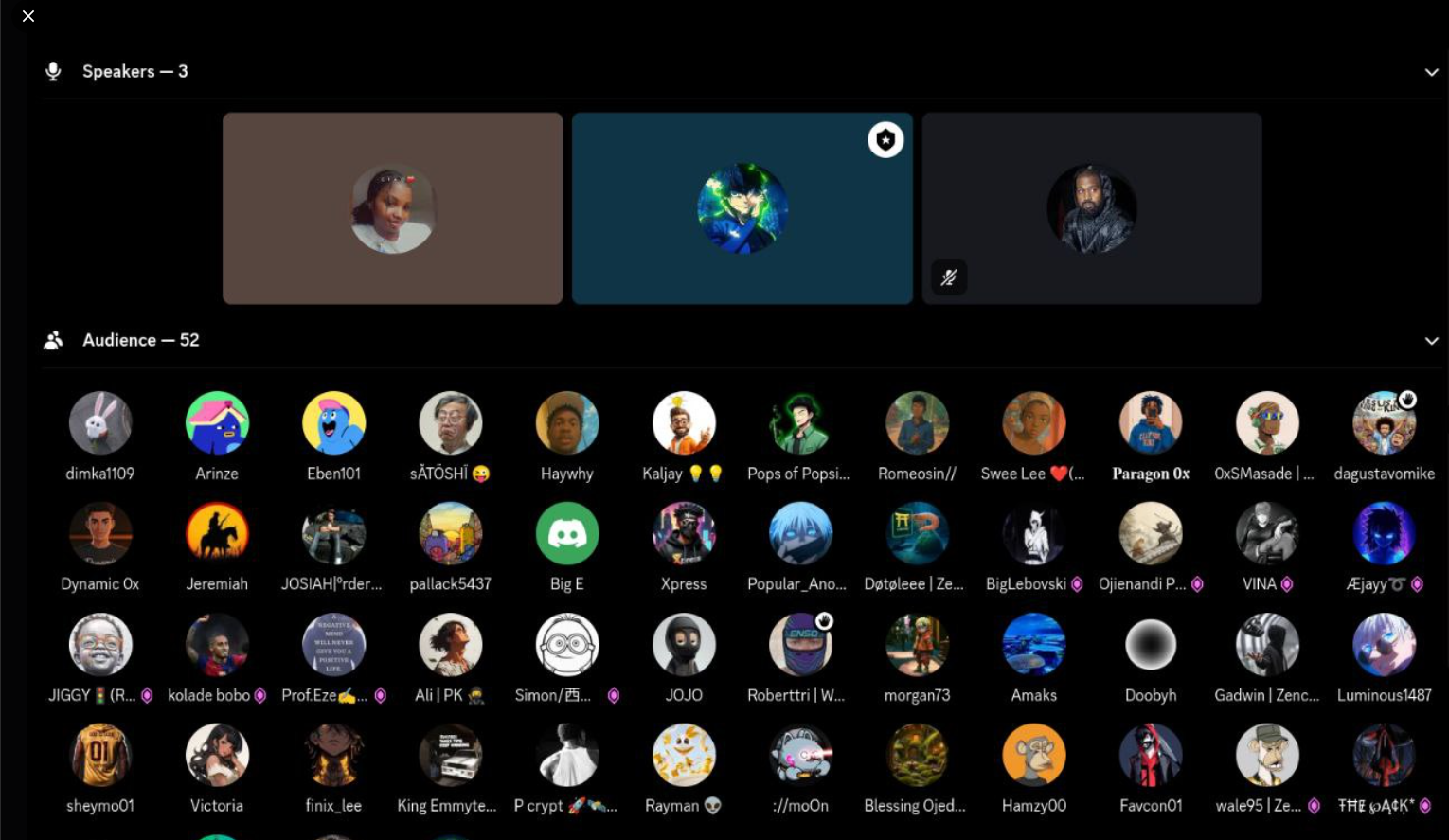Click the 'Favcon01' username
This screenshot has width=1449, height=840.
(1151, 806)
